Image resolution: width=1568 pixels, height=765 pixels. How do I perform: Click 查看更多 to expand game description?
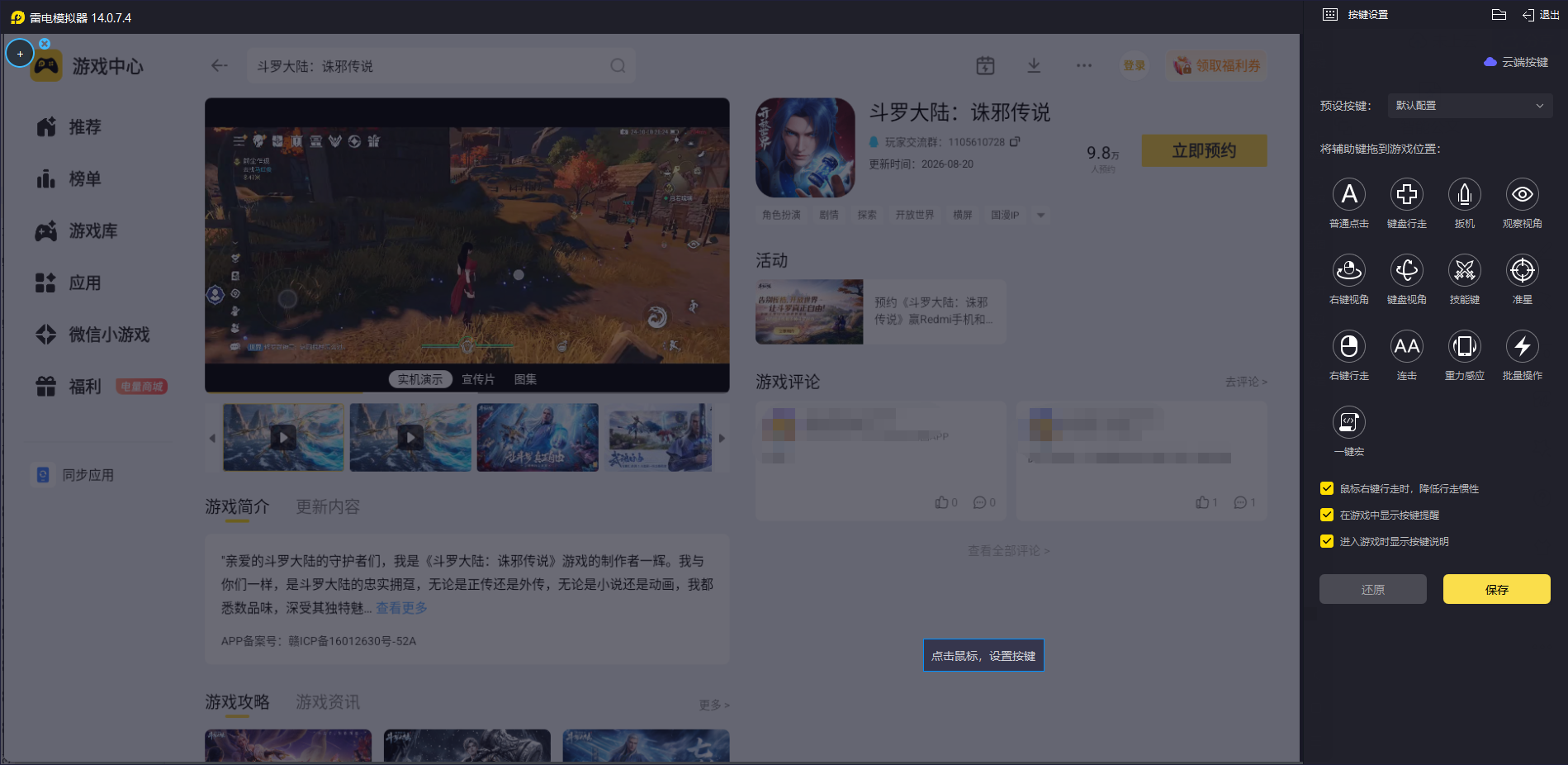coord(402,608)
